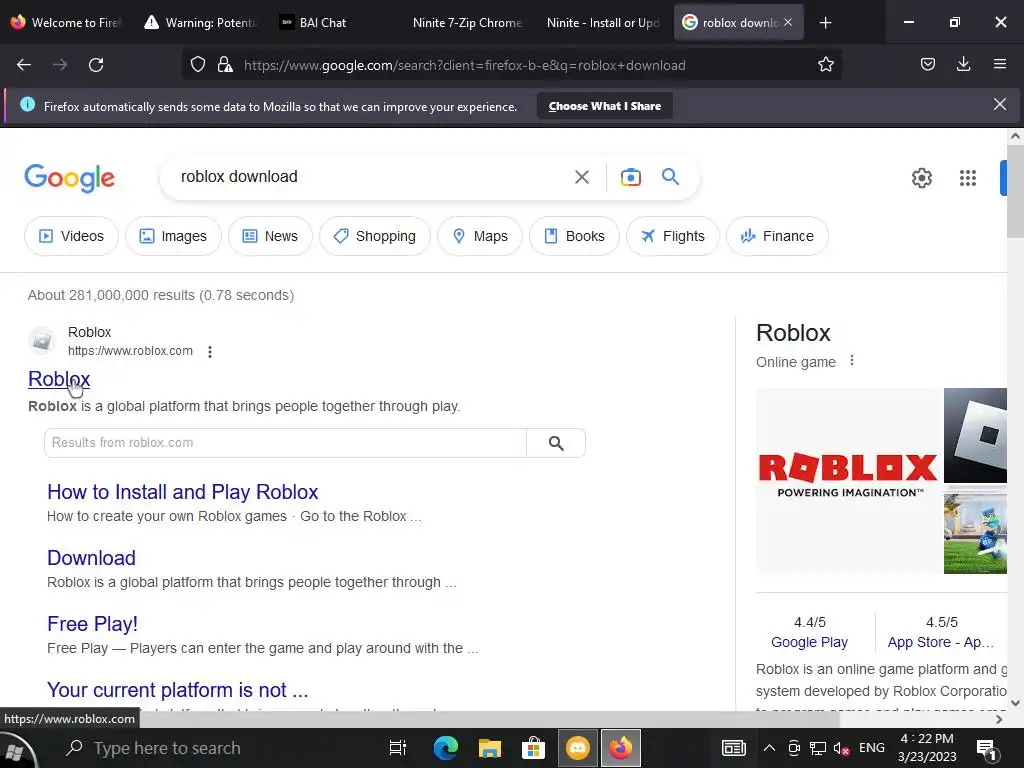Open Your current platform is not link

[x=178, y=690]
